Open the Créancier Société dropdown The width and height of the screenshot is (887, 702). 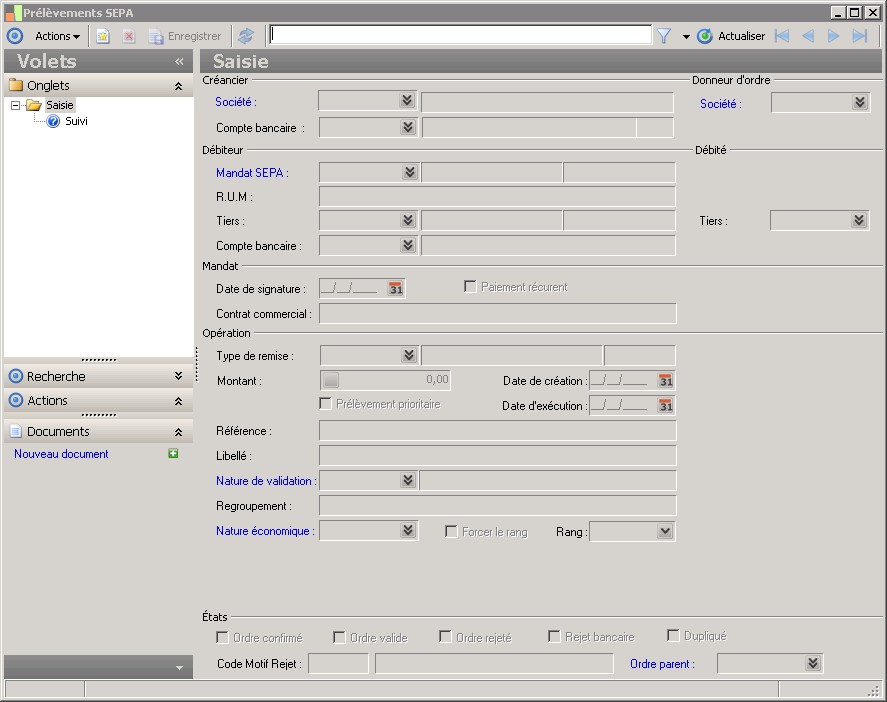tap(407, 101)
